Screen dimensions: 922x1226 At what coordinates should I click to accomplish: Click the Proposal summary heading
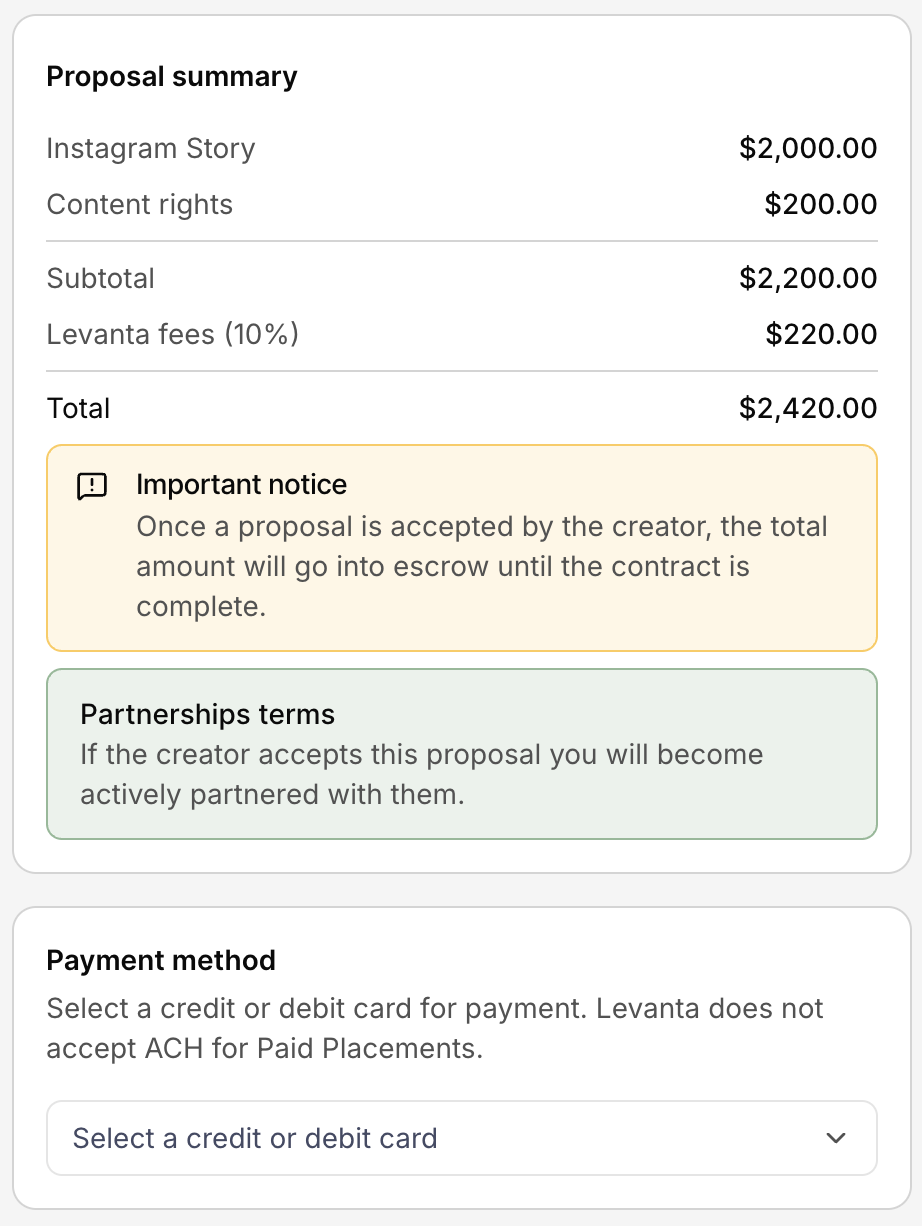172,77
